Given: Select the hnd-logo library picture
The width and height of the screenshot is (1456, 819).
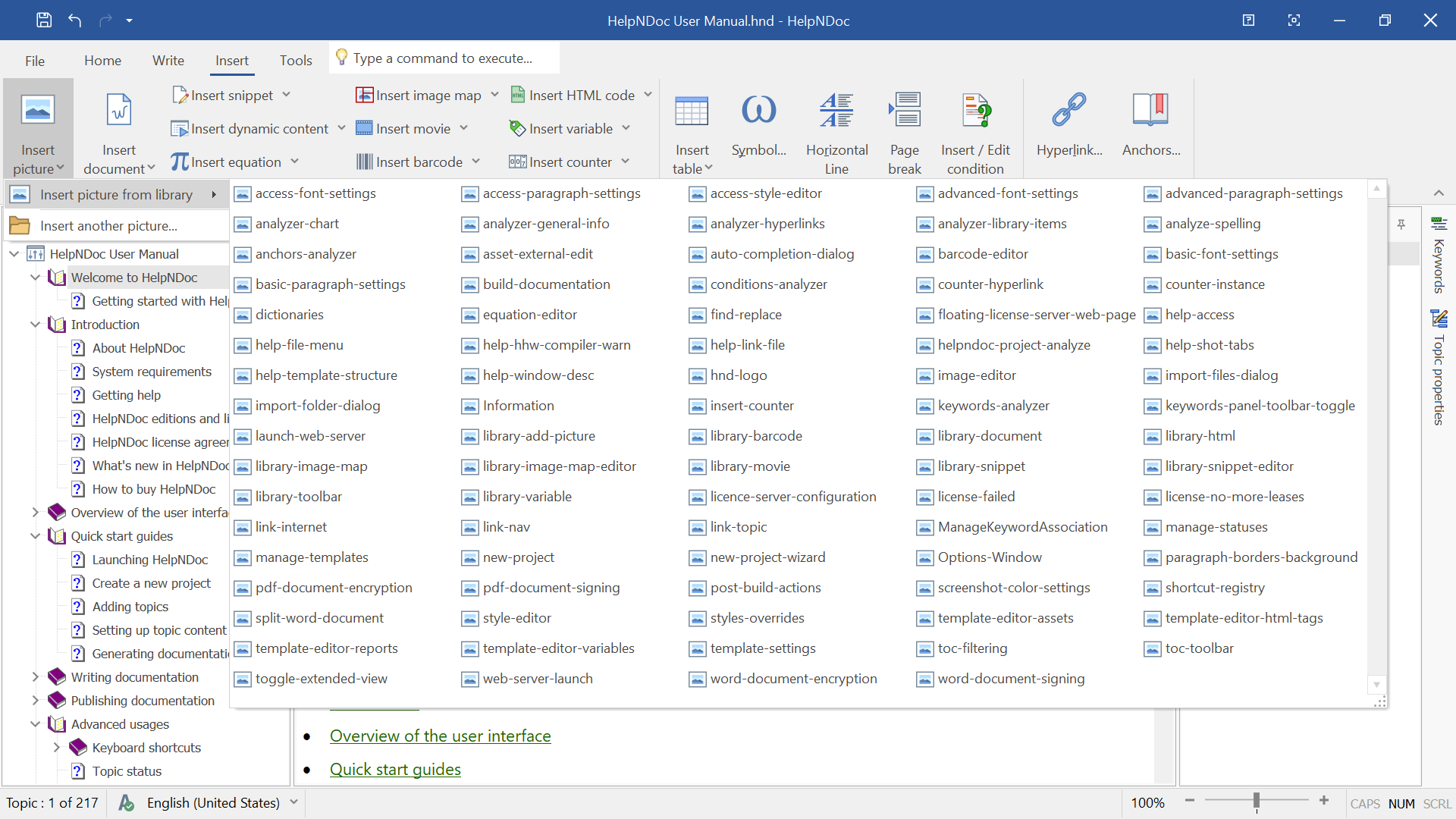Looking at the screenshot, I should tap(739, 375).
